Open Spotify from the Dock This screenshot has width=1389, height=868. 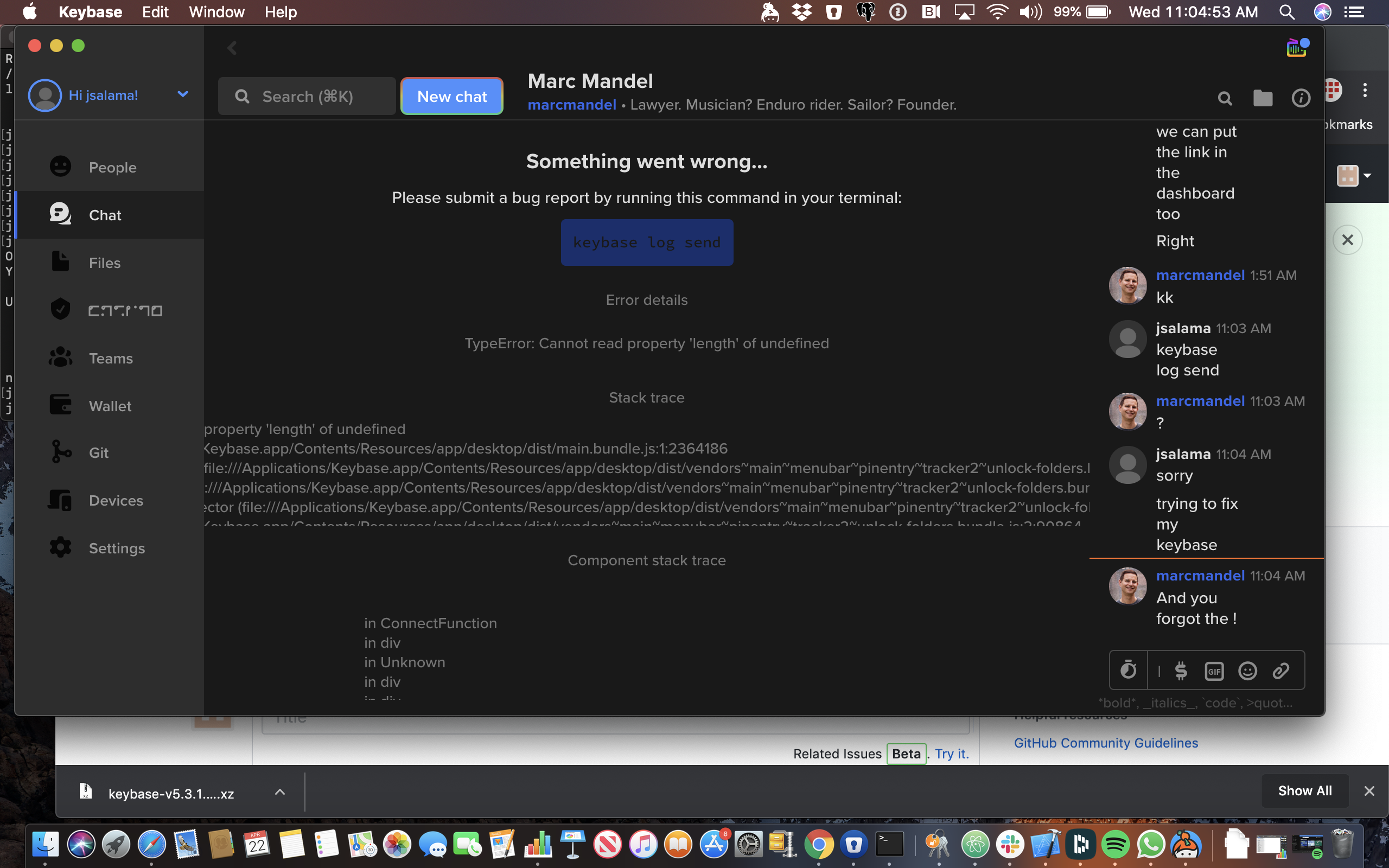1115,845
